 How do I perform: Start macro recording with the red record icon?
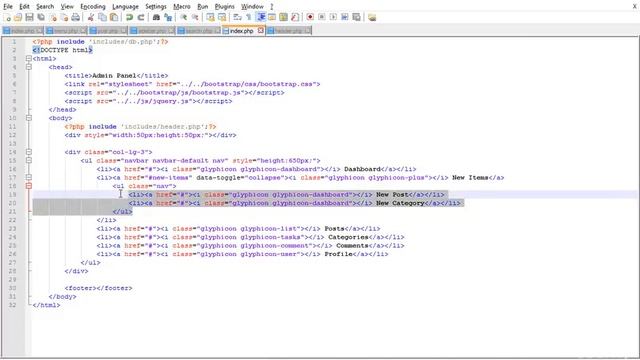(x=310, y=17)
